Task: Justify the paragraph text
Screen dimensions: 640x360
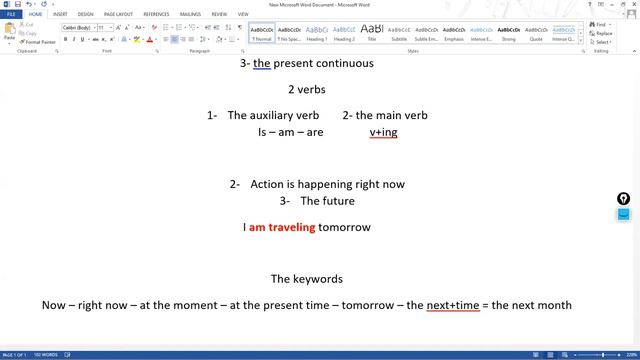Action: (191, 39)
